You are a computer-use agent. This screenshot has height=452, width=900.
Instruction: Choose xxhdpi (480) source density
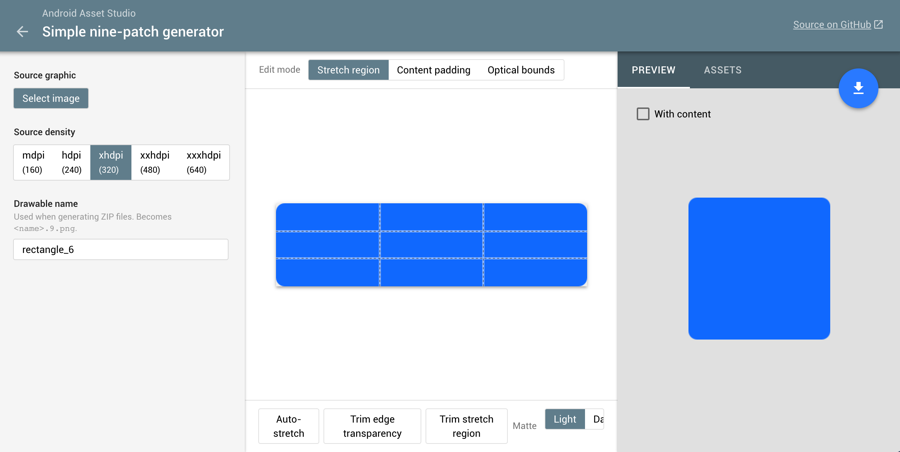coord(154,163)
